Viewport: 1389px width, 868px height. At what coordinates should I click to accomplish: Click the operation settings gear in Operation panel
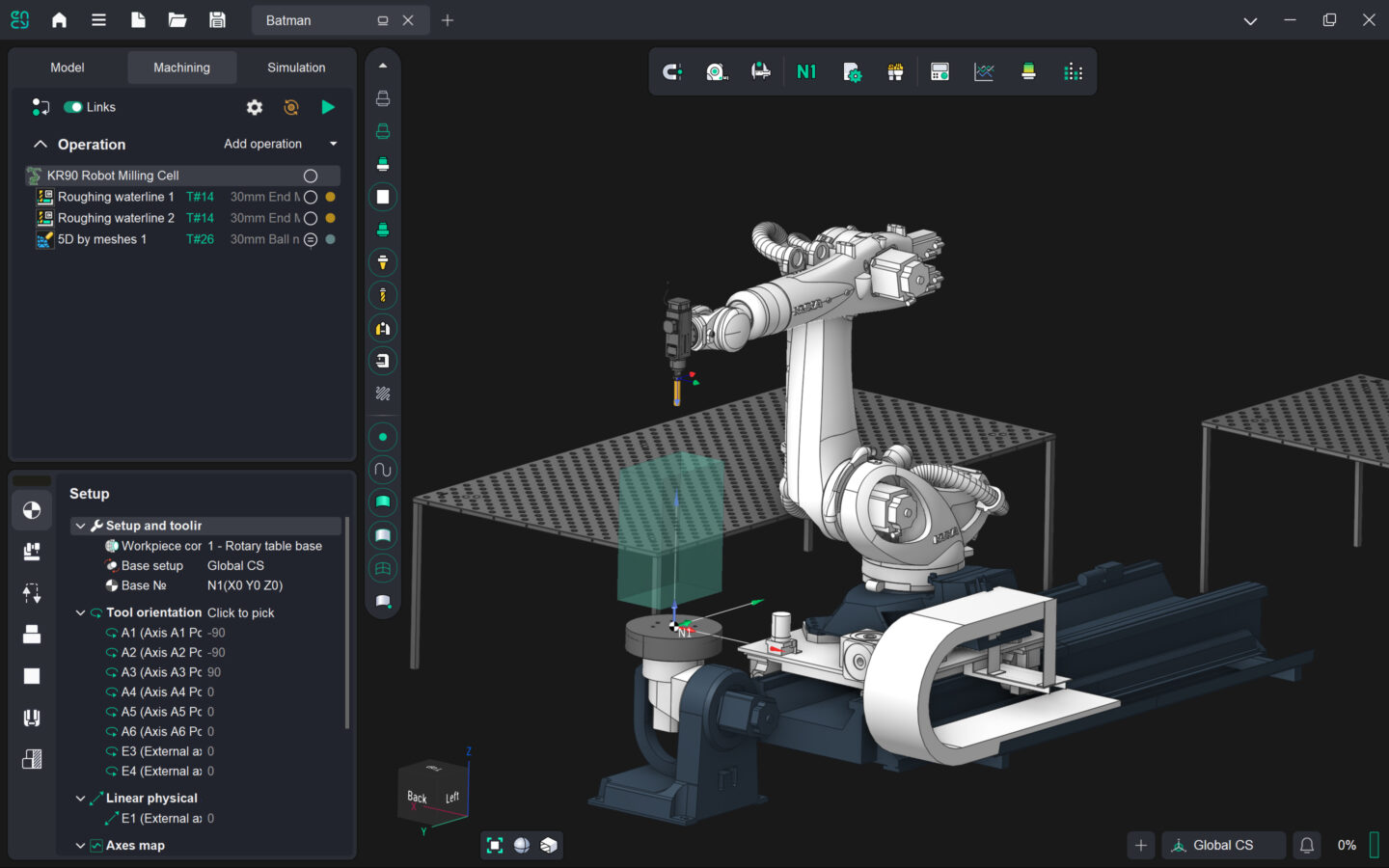coord(254,107)
